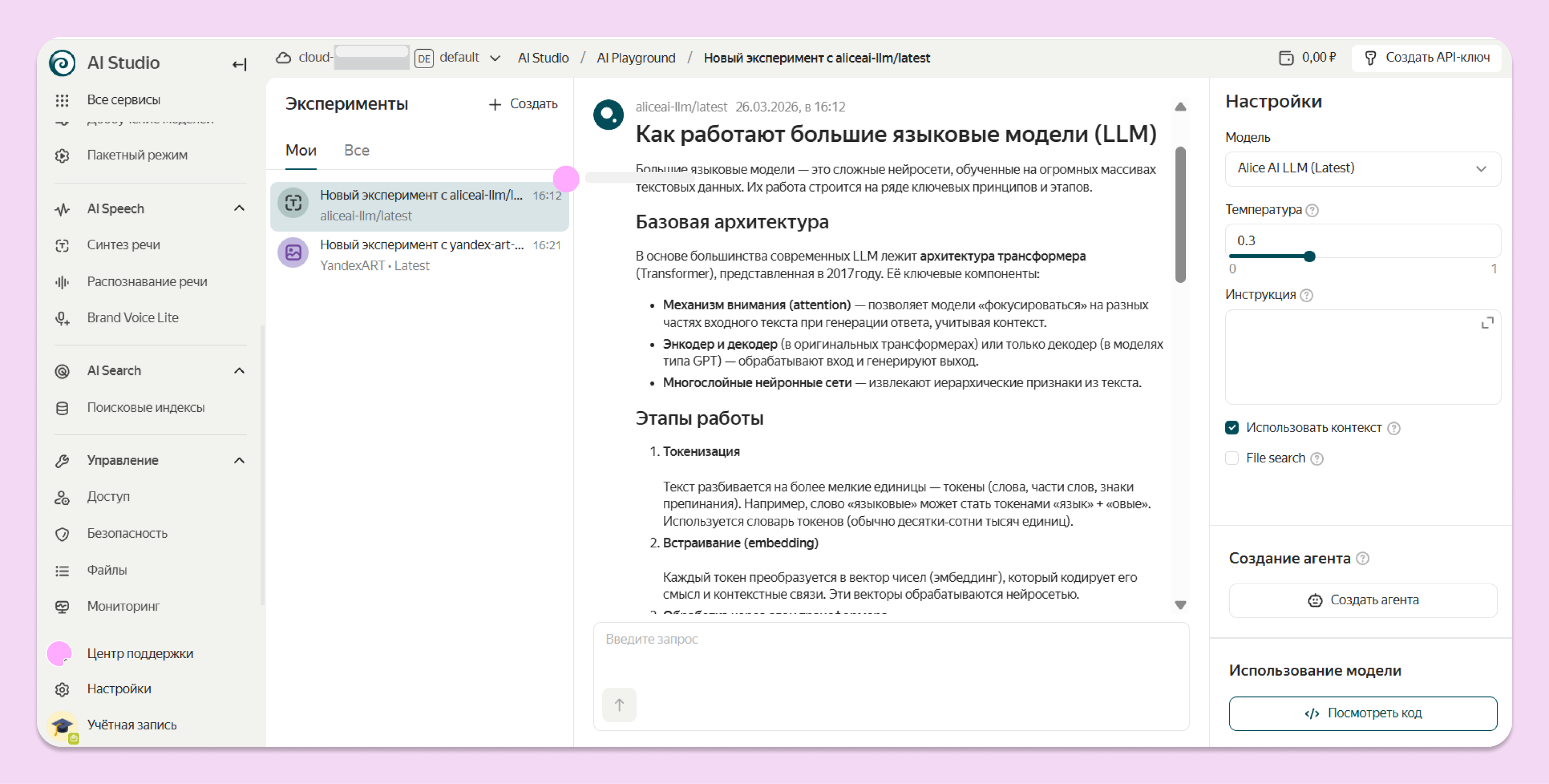Click the Настройки gear icon in sidebar
1549x784 pixels.
pos(62,689)
